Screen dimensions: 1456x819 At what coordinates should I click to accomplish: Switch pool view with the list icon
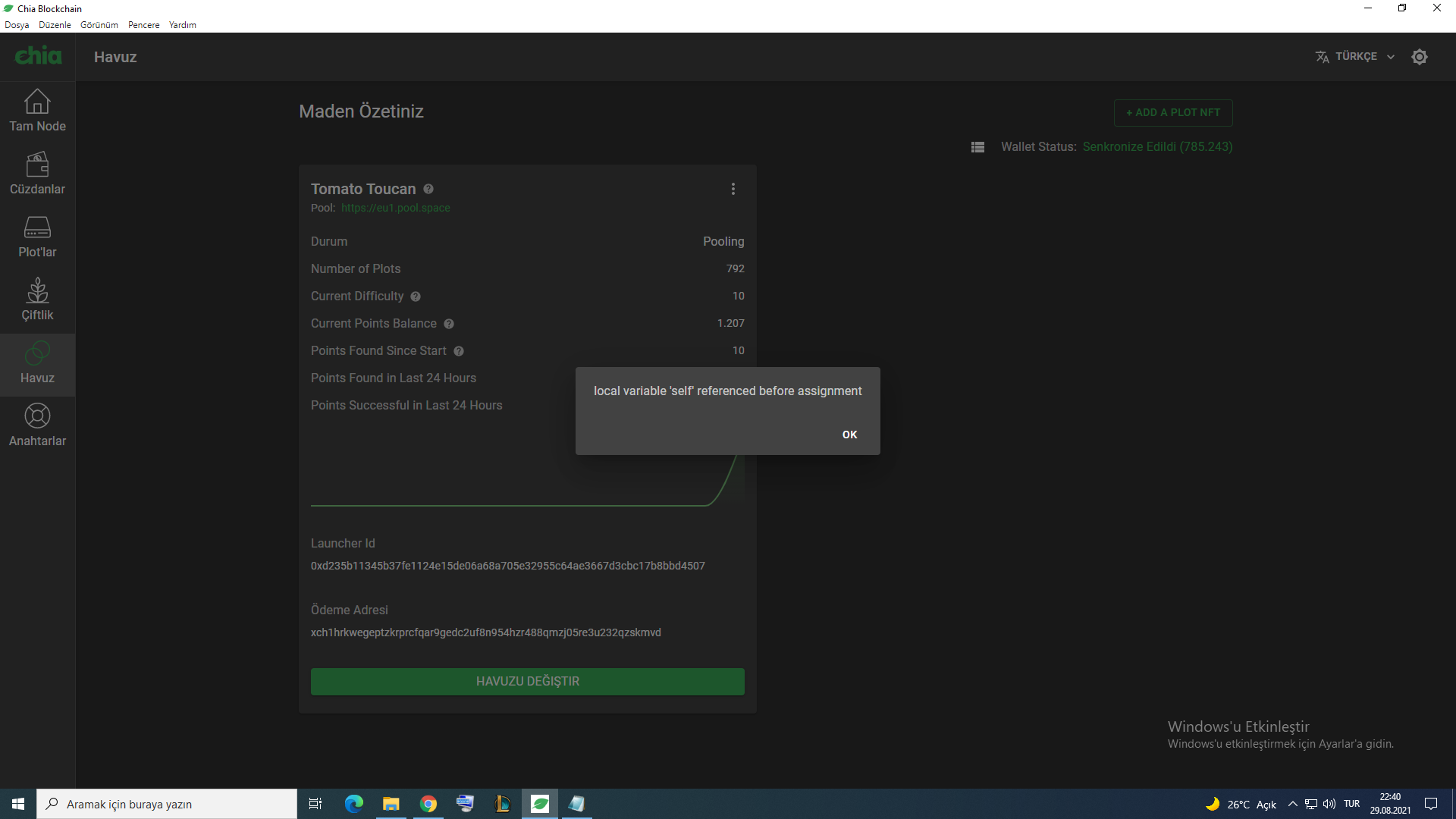(977, 147)
